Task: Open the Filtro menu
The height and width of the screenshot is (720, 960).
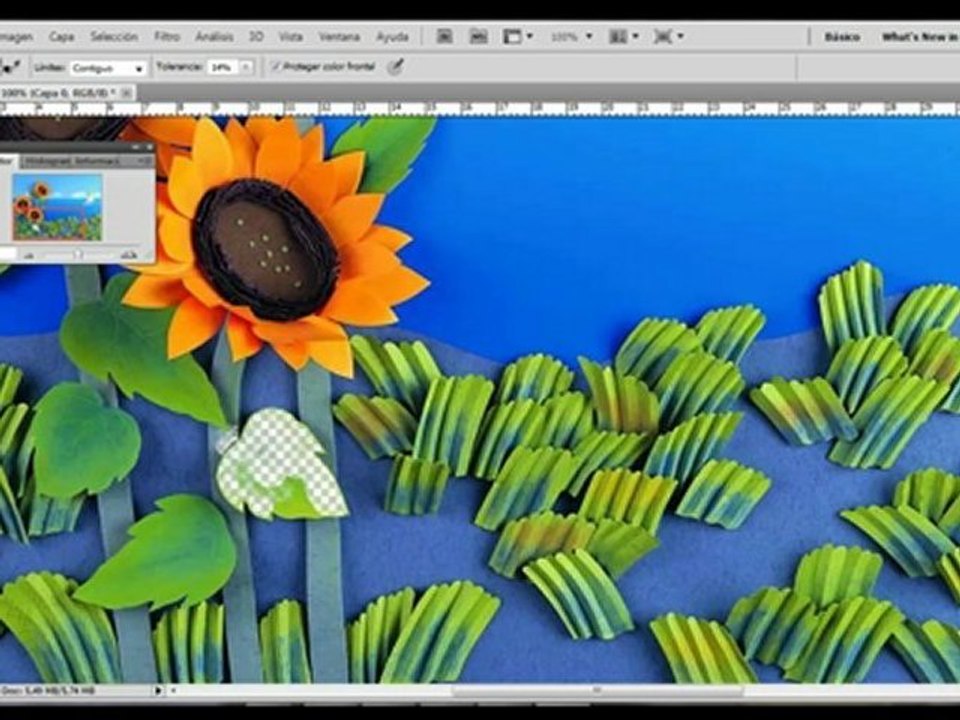Action: click(x=167, y=37)
